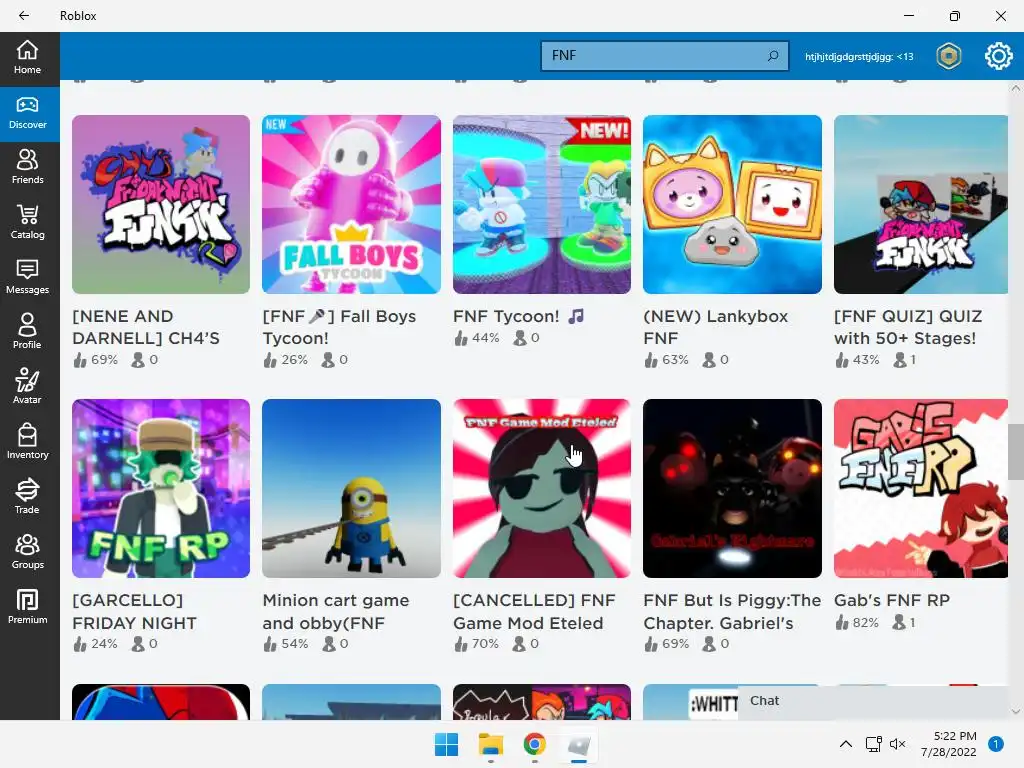Click the scrollbar down arrow

1015,712
